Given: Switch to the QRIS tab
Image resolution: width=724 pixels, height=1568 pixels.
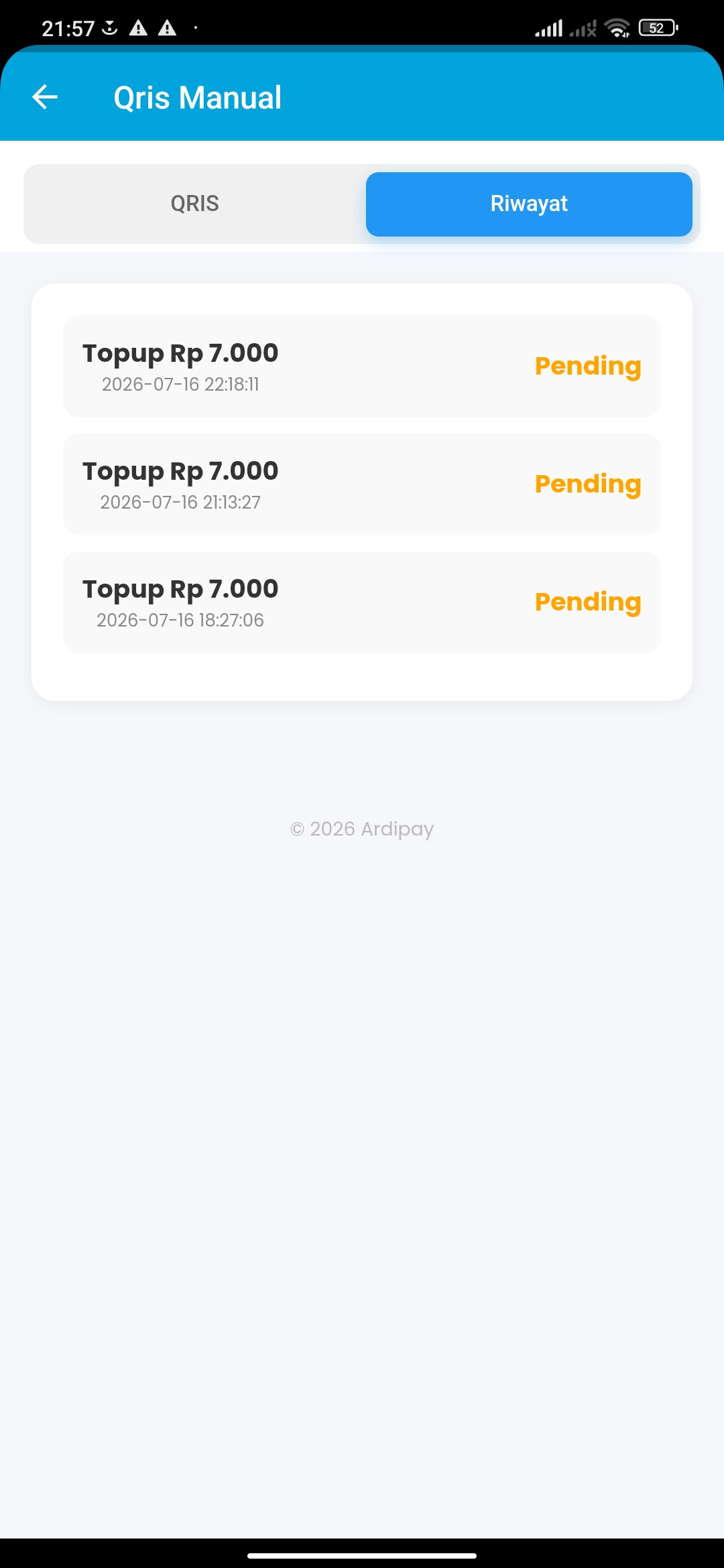Looking at the screenshot, I should click(194, 204).
